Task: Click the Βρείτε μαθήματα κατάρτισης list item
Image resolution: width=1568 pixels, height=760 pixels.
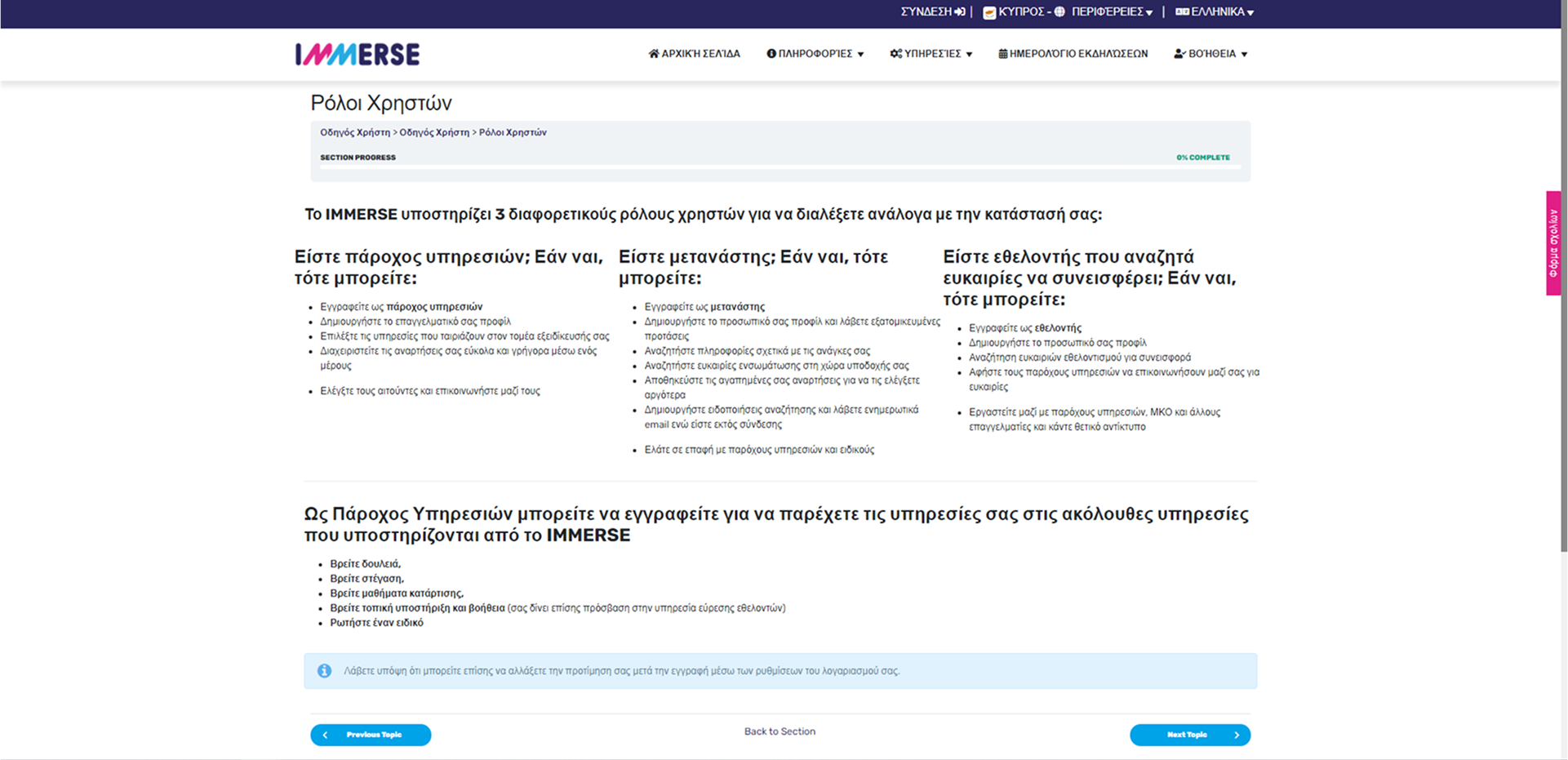Action: [397, 593]
